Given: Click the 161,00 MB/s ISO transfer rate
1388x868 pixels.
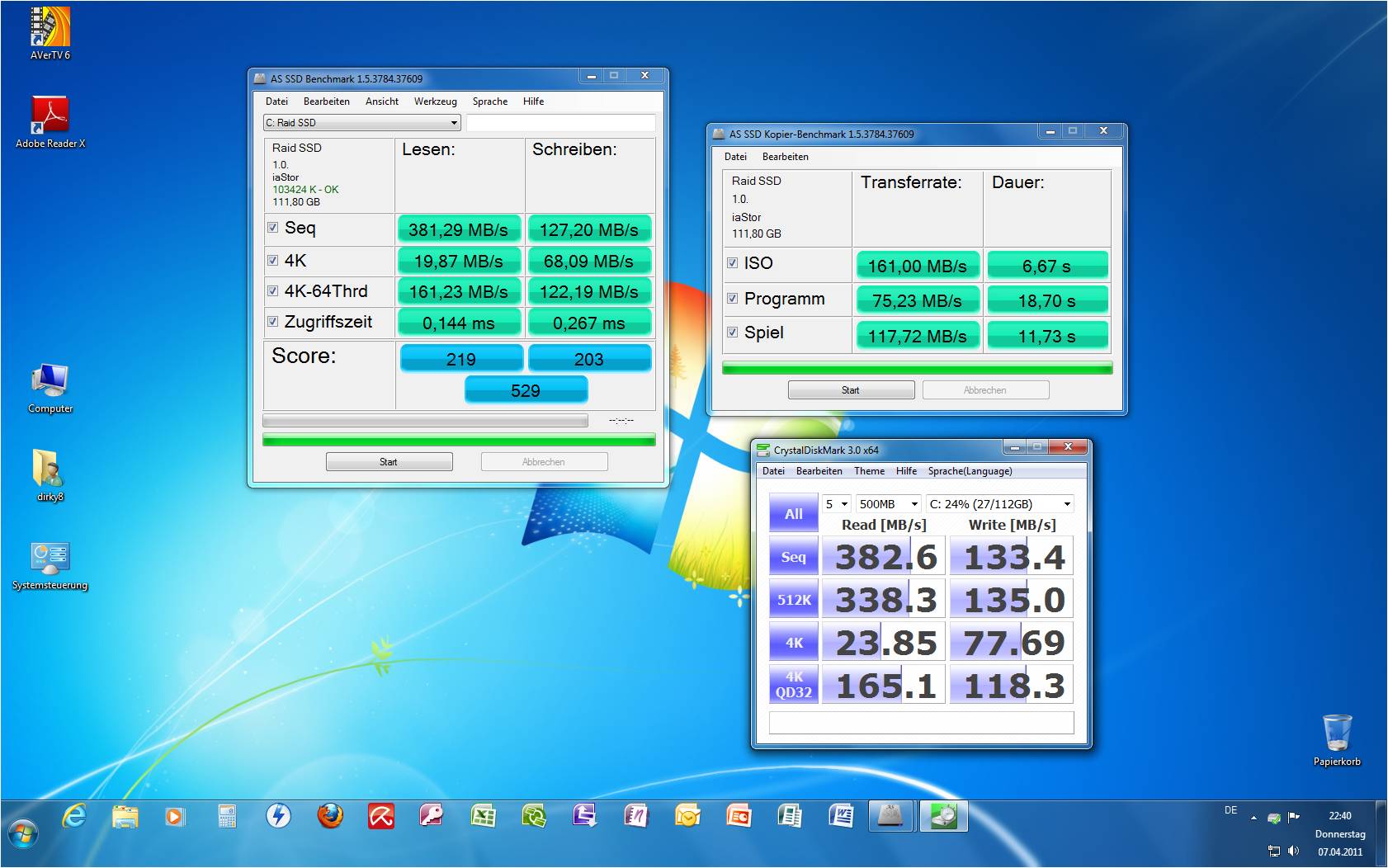Looking at the screenshot, I should click(918, 266).
